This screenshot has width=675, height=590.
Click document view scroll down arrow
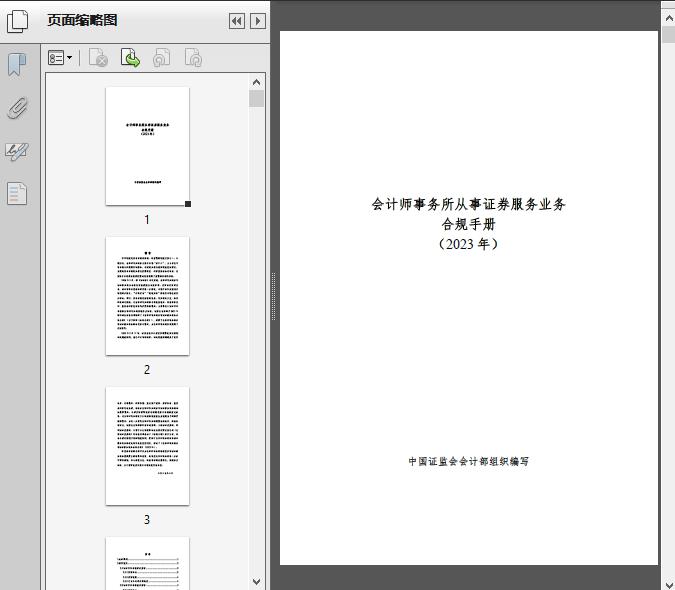click(x=669, y=584)
